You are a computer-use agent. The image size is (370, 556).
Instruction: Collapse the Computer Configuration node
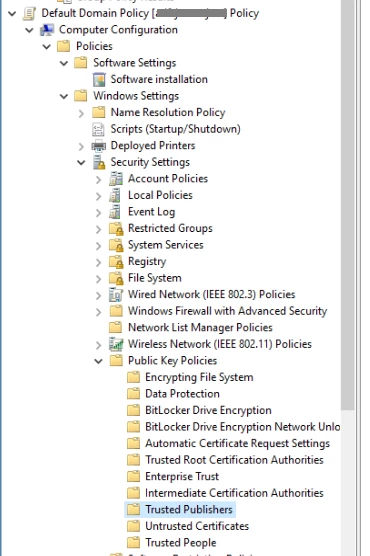click(29, 30)
